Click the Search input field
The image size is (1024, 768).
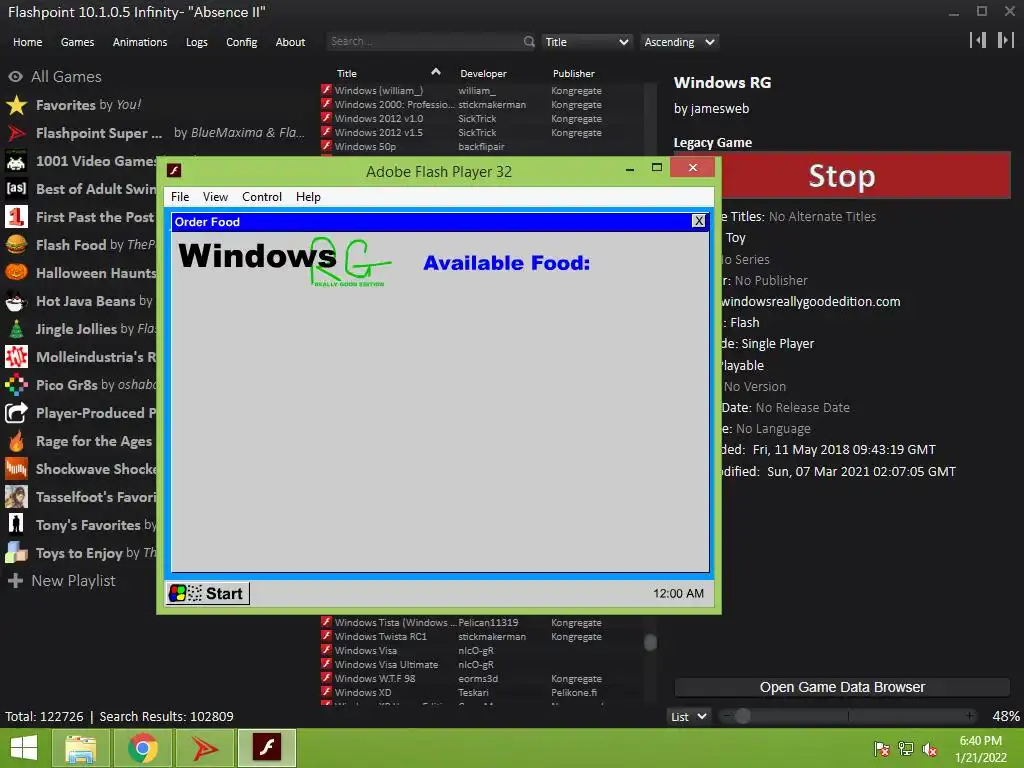pyautogui.click(x=424, y=42)
